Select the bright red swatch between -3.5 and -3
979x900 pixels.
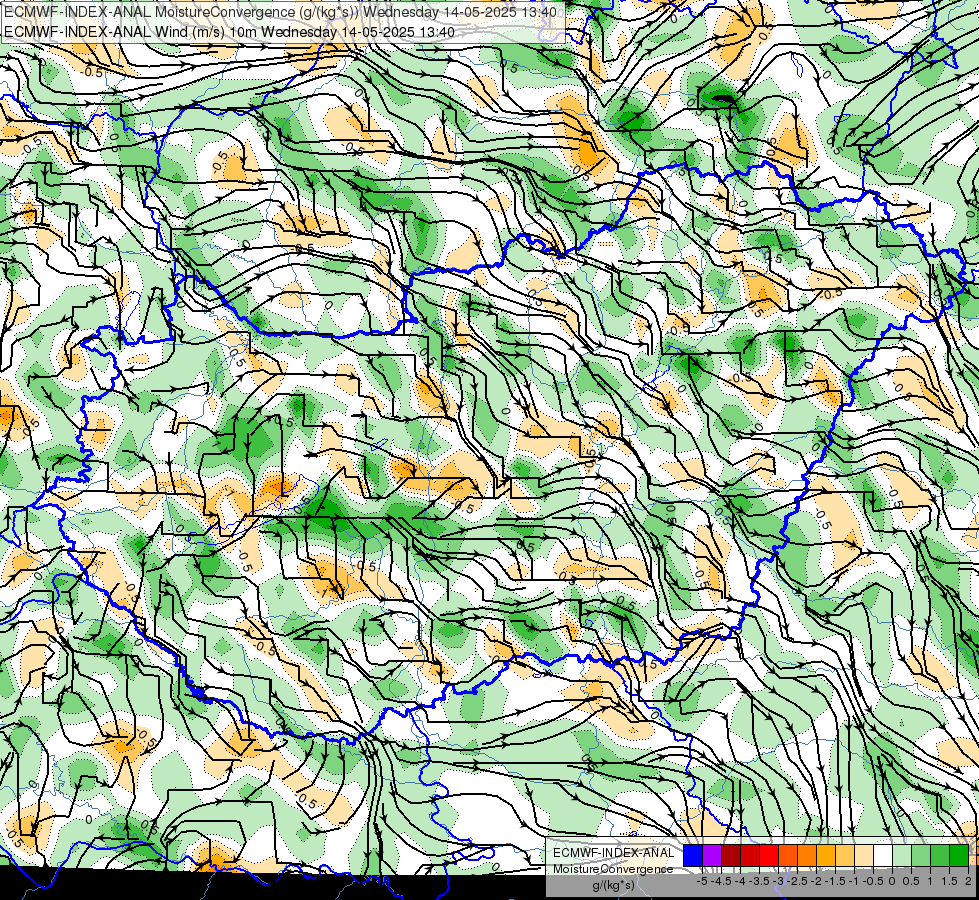pos(769,856)
